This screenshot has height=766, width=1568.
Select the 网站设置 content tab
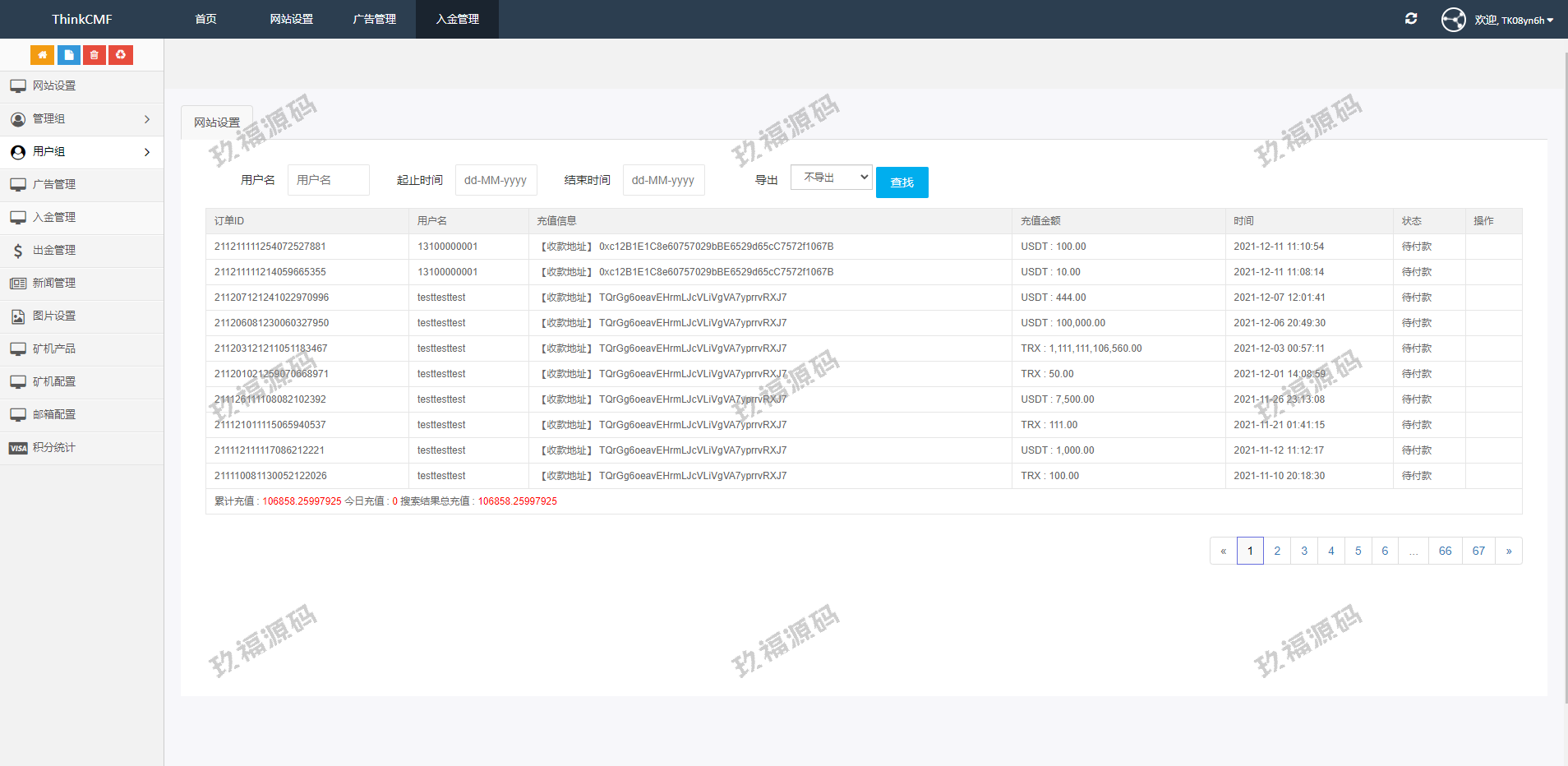(217, 122)
